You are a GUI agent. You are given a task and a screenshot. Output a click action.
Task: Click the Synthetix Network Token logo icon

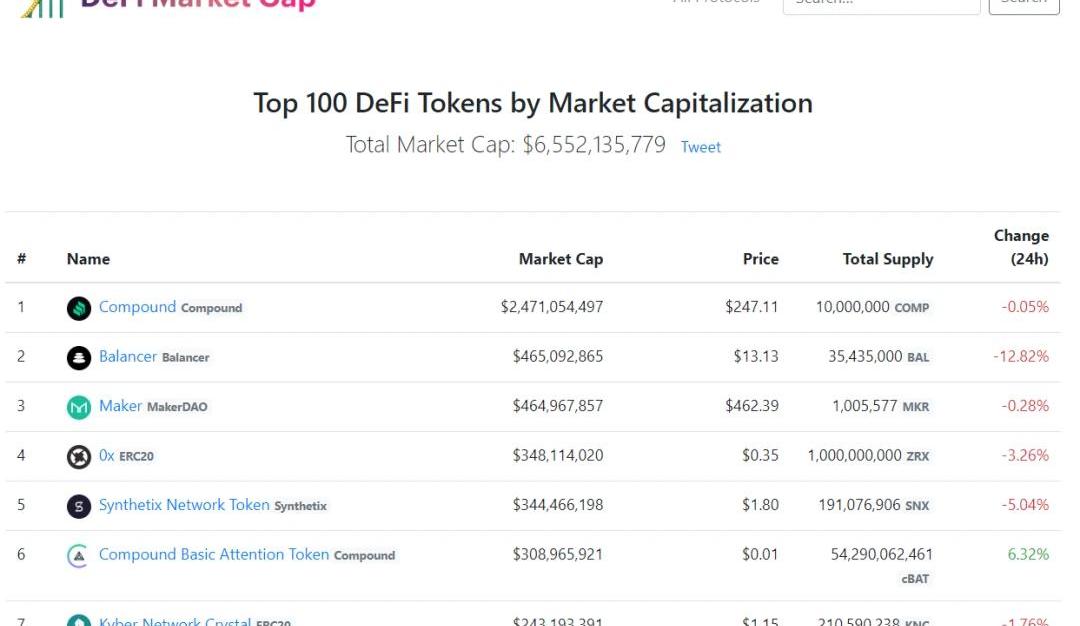pyautogui.click(x=79, y=506)
